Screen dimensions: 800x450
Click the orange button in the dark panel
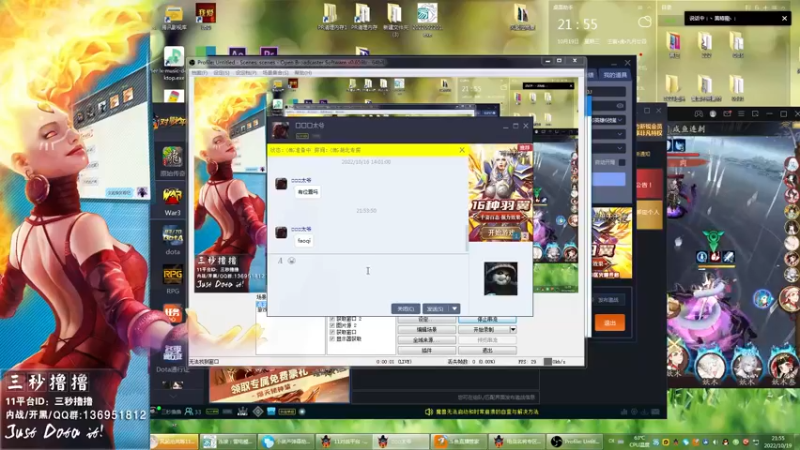(x=610, y=322)
